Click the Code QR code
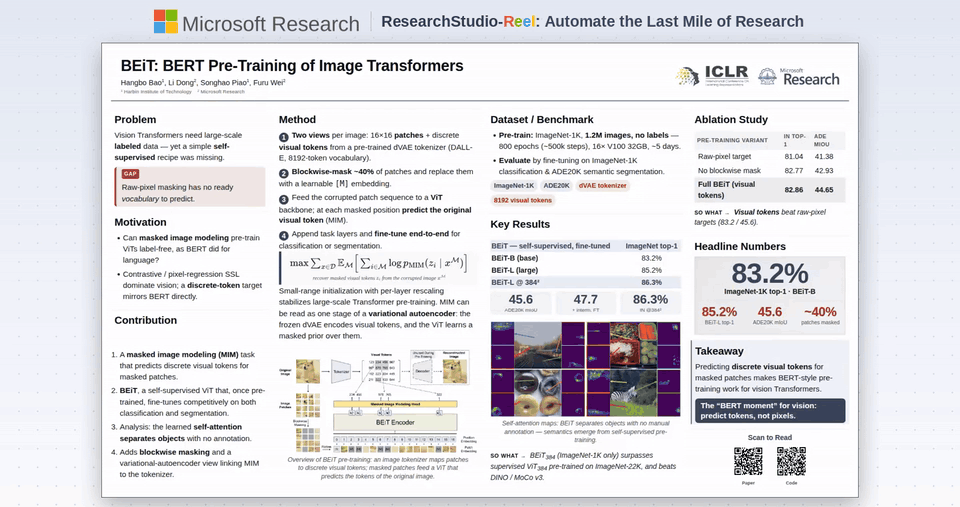Screen dimensions: 960x507 click(792, 462)
